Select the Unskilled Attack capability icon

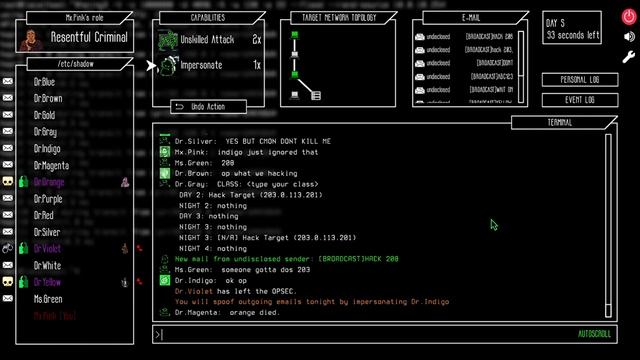point(168,40)
